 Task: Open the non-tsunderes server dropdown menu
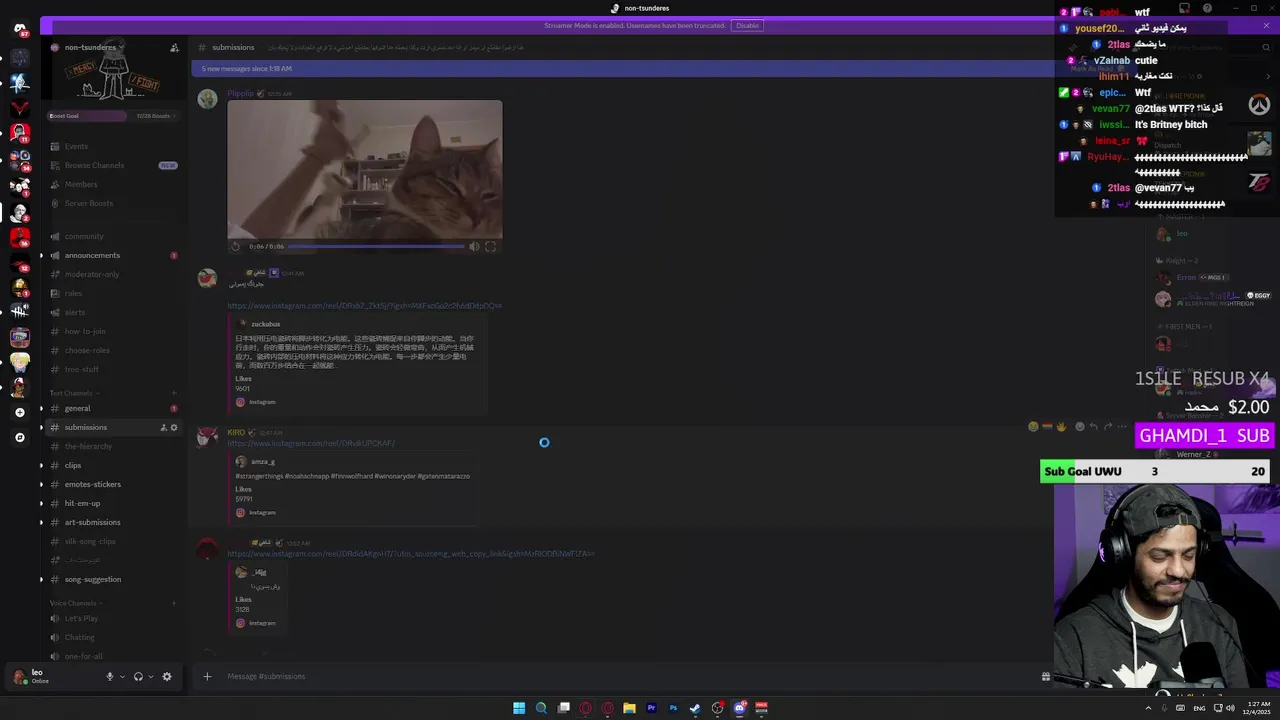point(93,47)
